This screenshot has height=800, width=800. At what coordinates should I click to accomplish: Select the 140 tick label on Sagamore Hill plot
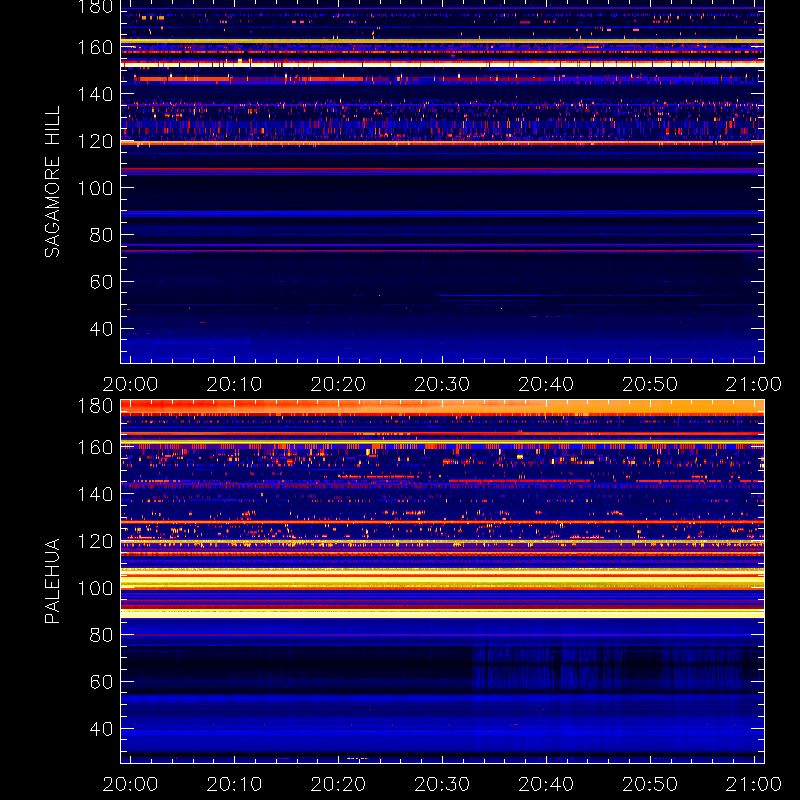coord(95,94)
